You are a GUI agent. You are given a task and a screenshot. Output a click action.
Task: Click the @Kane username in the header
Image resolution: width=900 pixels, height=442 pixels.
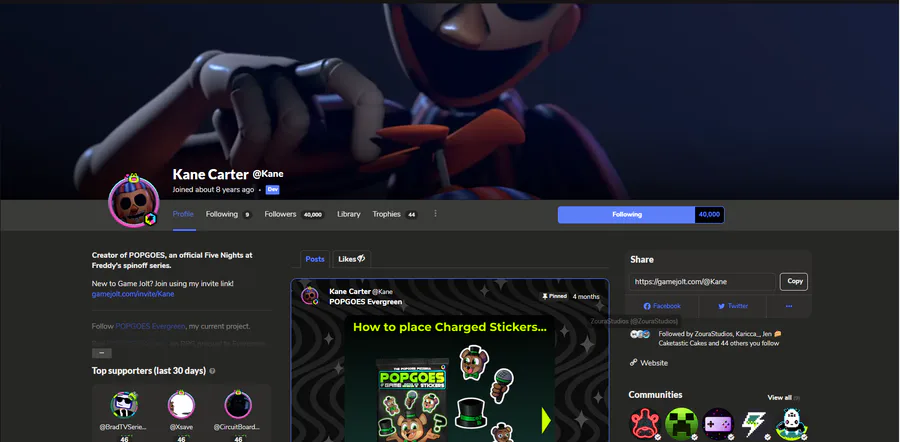(x=268, y=174)
